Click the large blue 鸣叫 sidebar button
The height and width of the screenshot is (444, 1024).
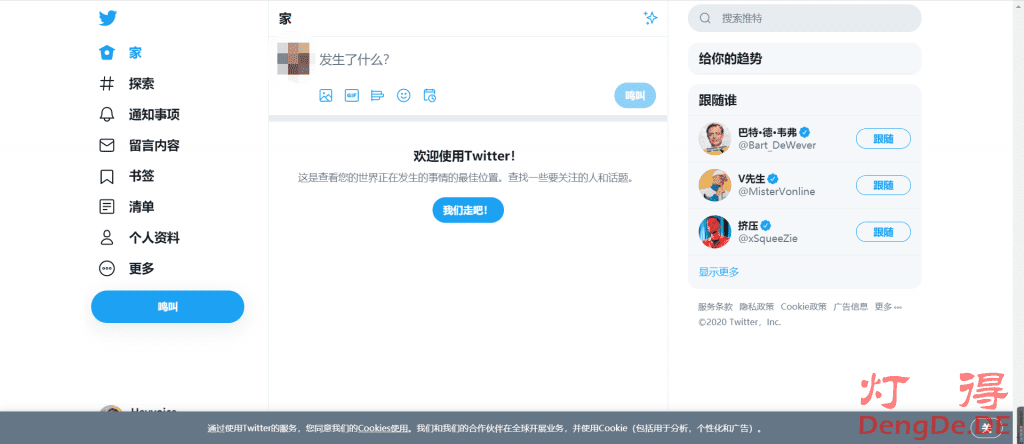168,307
